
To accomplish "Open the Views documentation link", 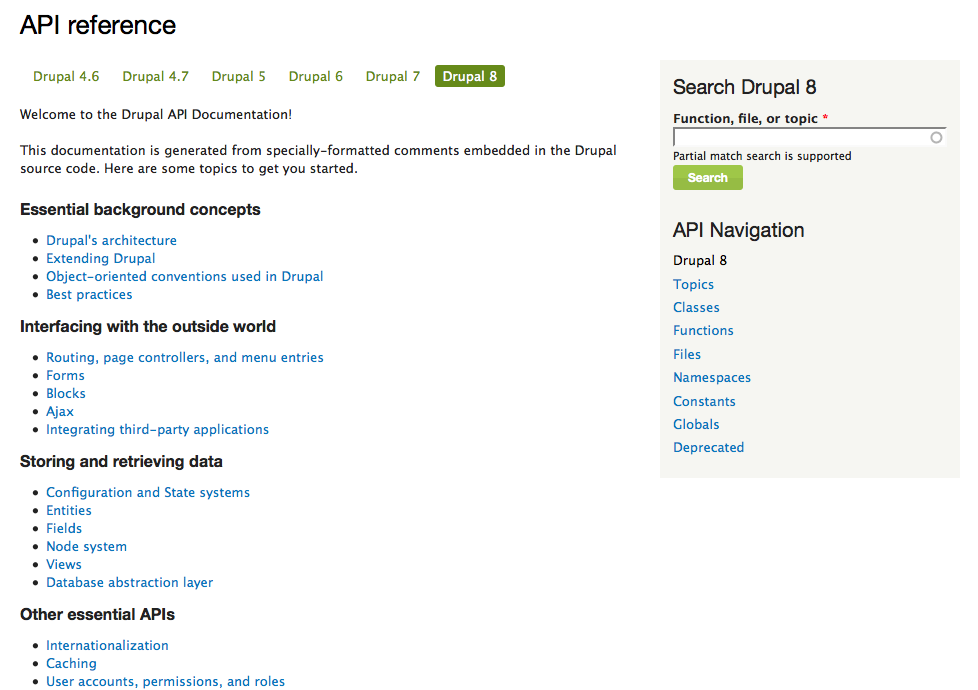I will [63, 564].
